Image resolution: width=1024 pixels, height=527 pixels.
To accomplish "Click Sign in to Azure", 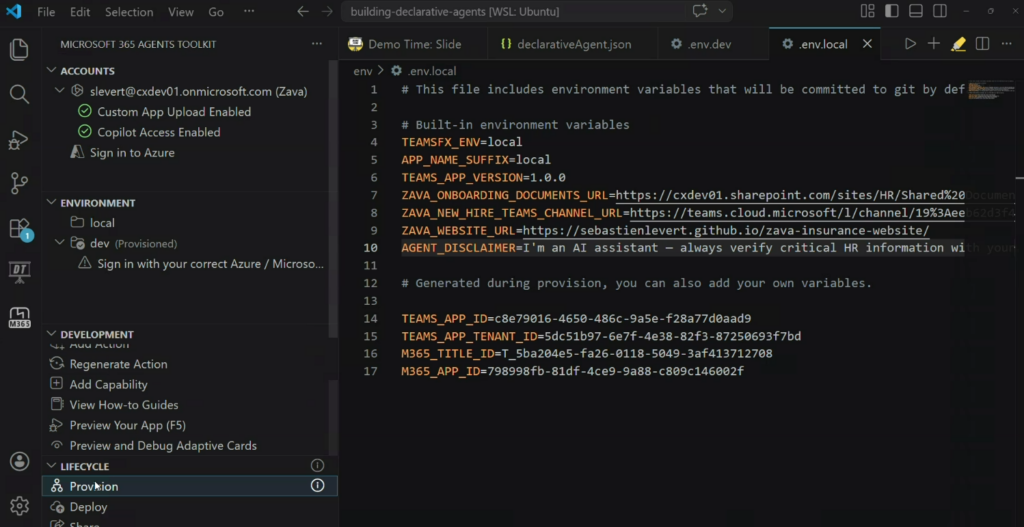I will point(132,153).
